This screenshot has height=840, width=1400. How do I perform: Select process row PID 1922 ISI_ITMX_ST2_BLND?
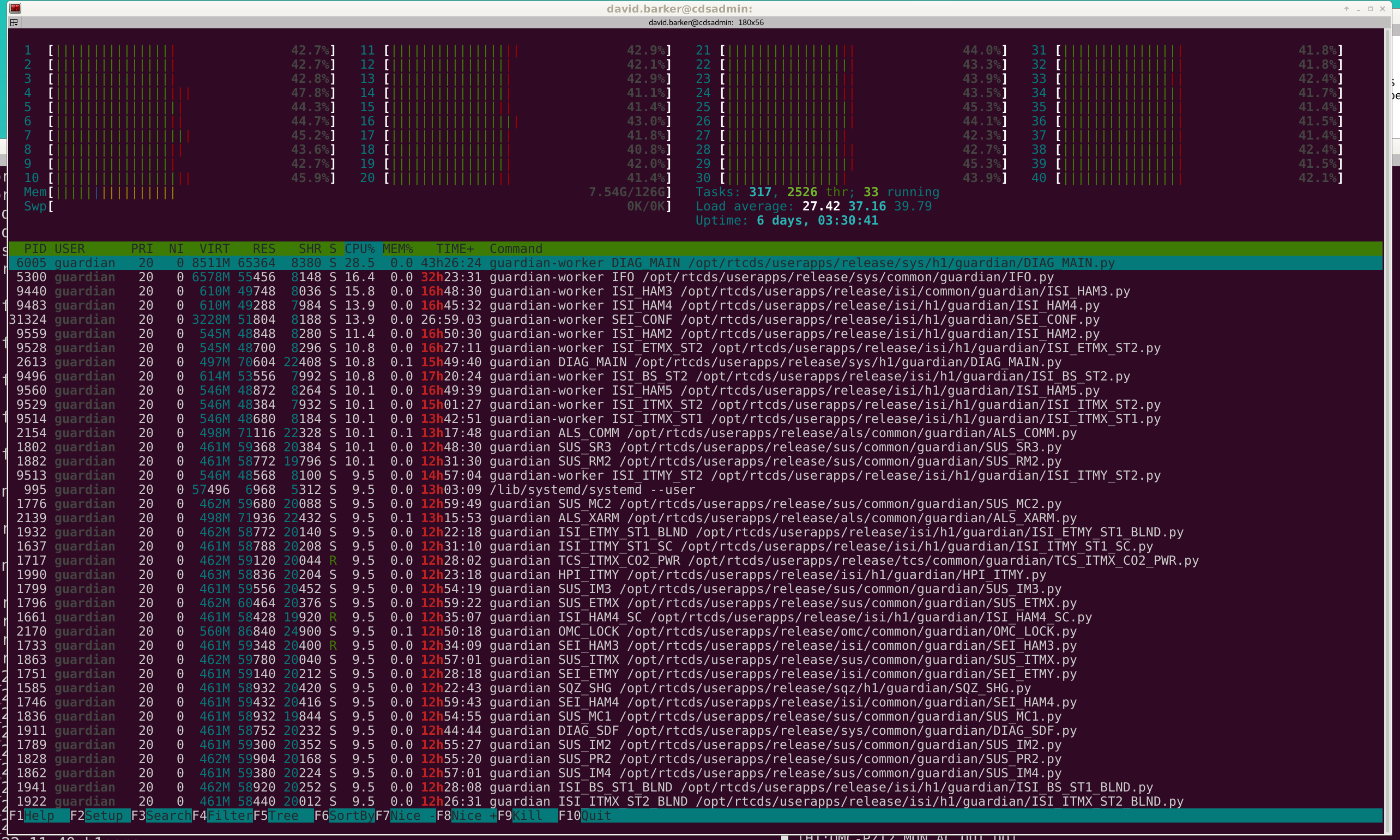tap(695, 801)
